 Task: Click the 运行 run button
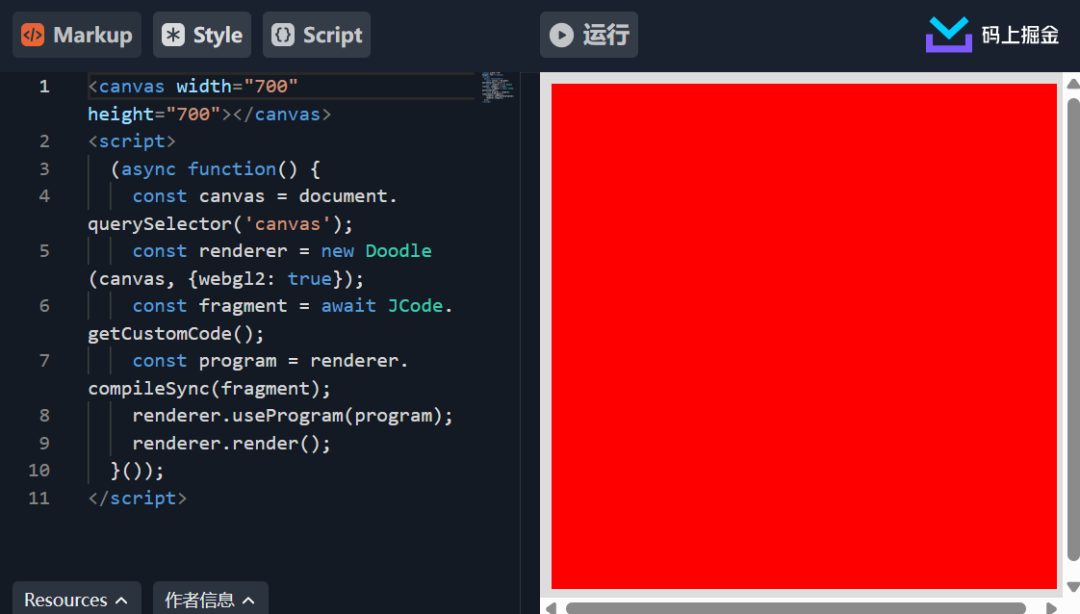point(589,34)
